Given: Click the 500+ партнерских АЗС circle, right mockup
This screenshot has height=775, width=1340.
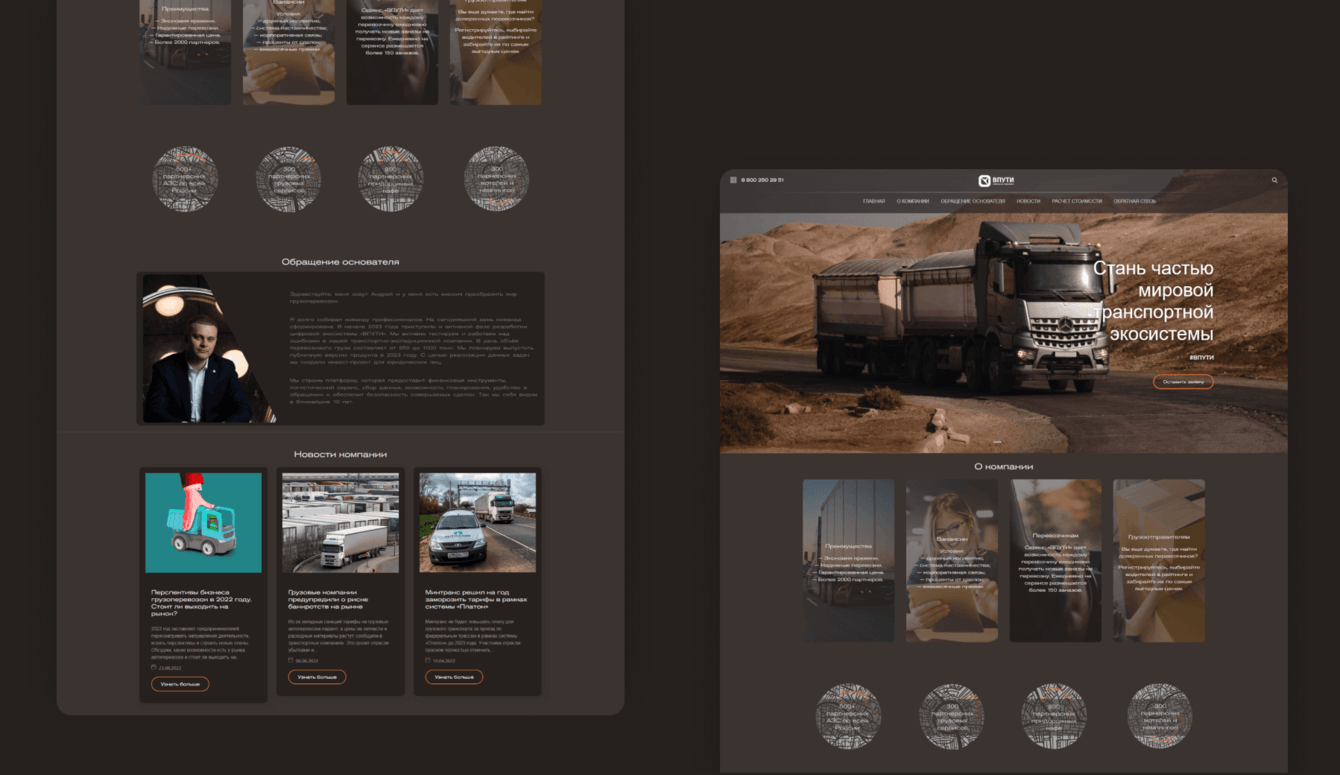Looking at the screenshot, I should click(x=848, y=716).
